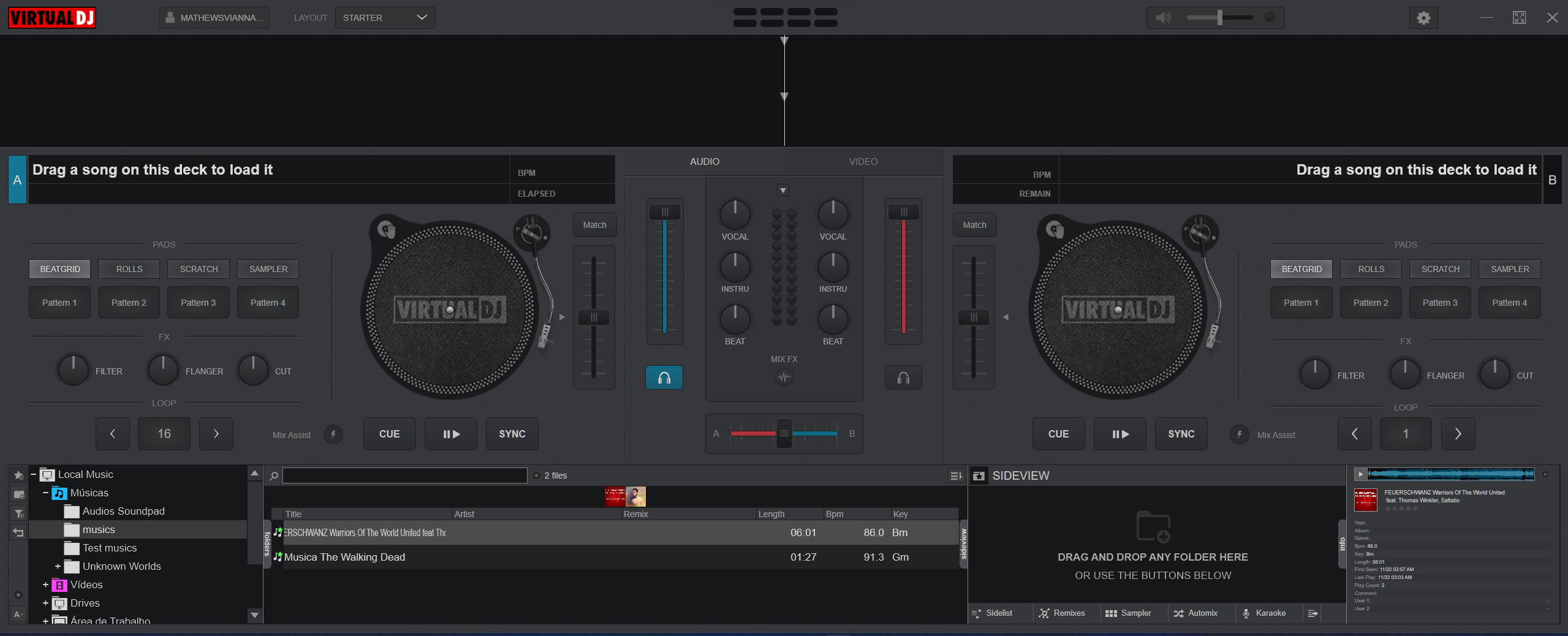Expand the Vídeos tree node
The width and height of the screenshot is (1568, 636).
45,585
